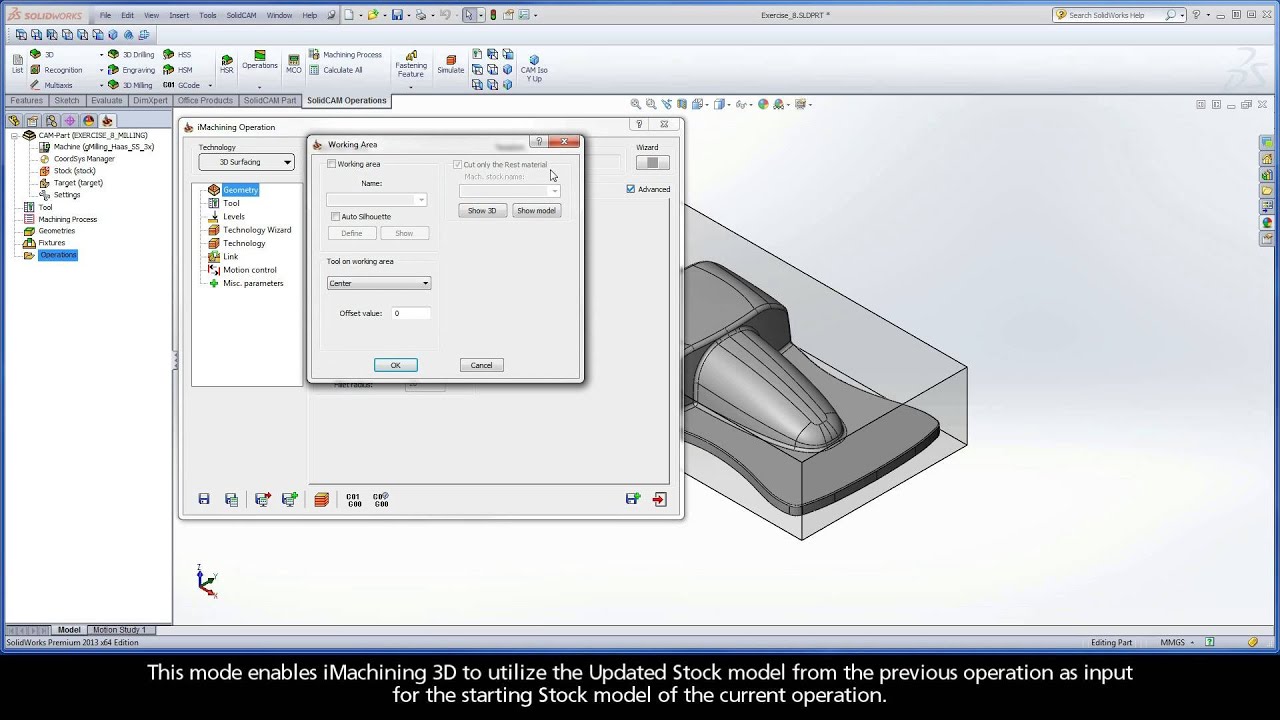Click Cancel in Working Area dialog
This screenshot has height=720, width=1280.
[481, 365]
